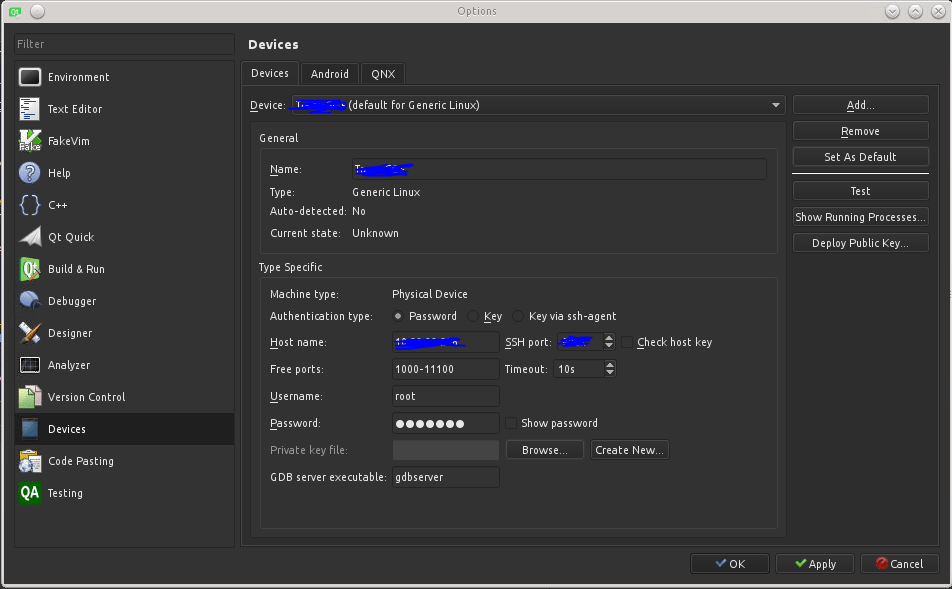Image resolution: width=952 pixels, height=589 pixels.
Task: Click the Password input field
Action: [446, 423]
